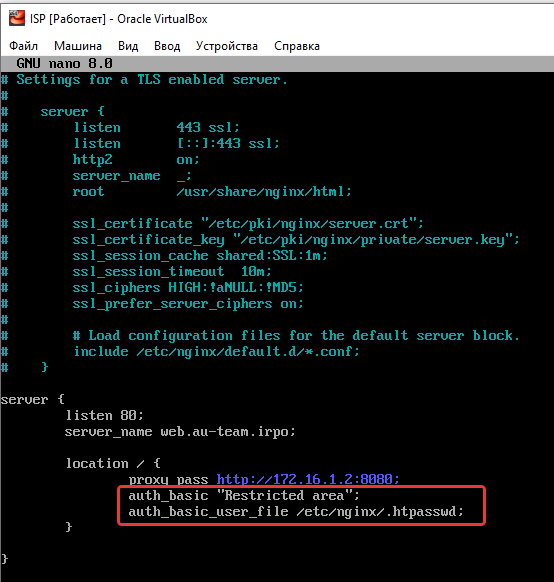
Task: Open the Машина menu
Action: [x=78, y=46]
